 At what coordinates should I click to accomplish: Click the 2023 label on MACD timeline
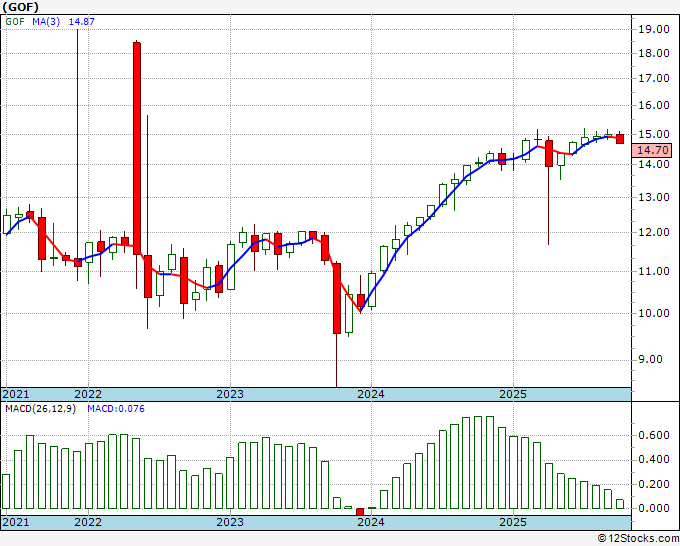click(x=230, y=522)
